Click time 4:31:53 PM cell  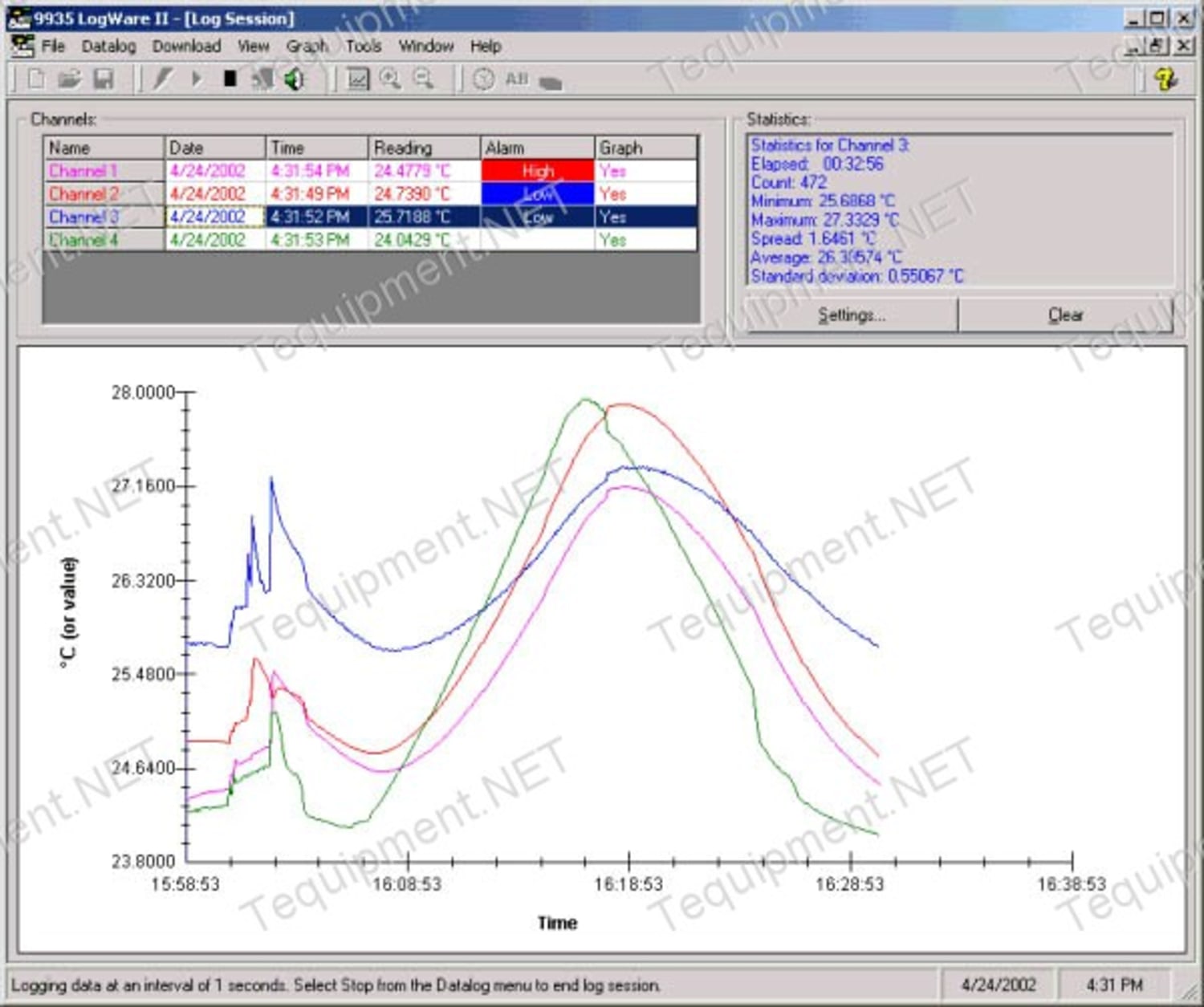click(317, 240)
